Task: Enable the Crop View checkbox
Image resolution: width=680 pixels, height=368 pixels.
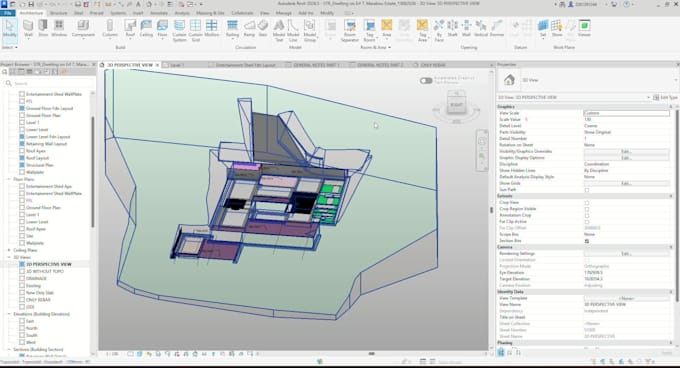Action: [x=587, y=202]
